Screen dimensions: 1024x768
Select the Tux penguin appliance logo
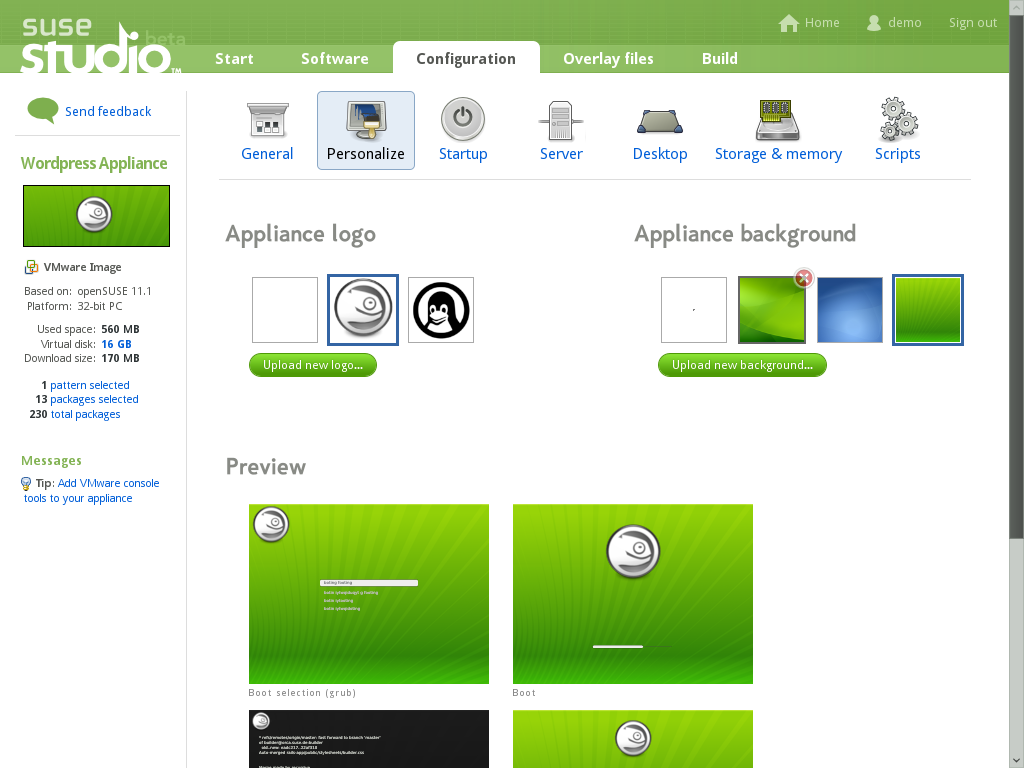click(441, 310)
